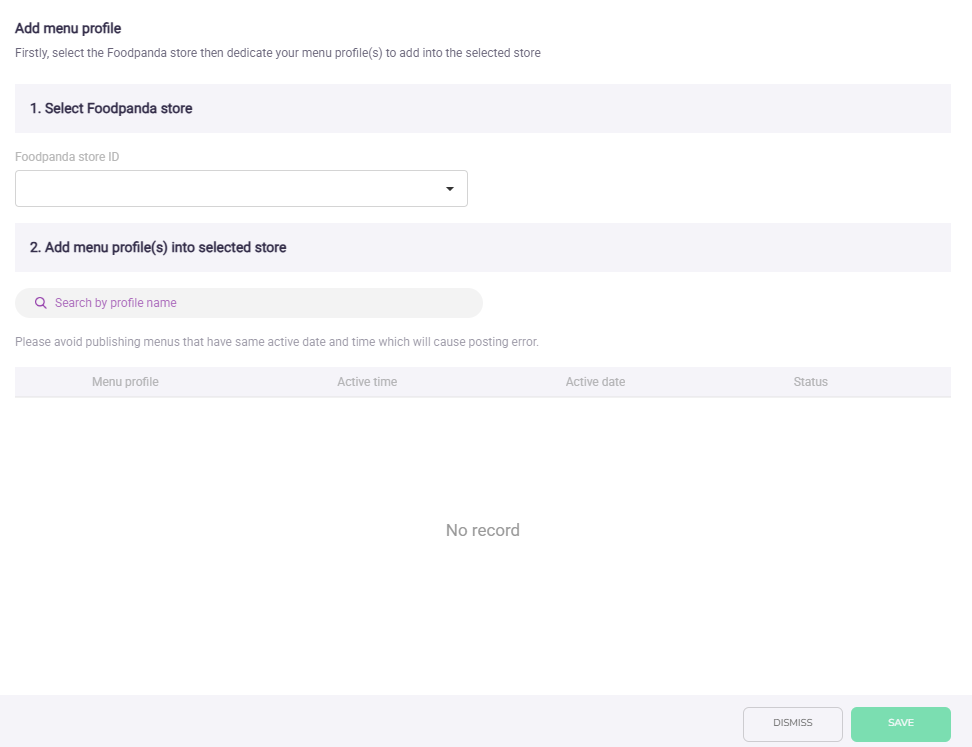Expand the Foodpanda store ID dropdown arrow
Screen dimensions: 972x747
(449, 189)
